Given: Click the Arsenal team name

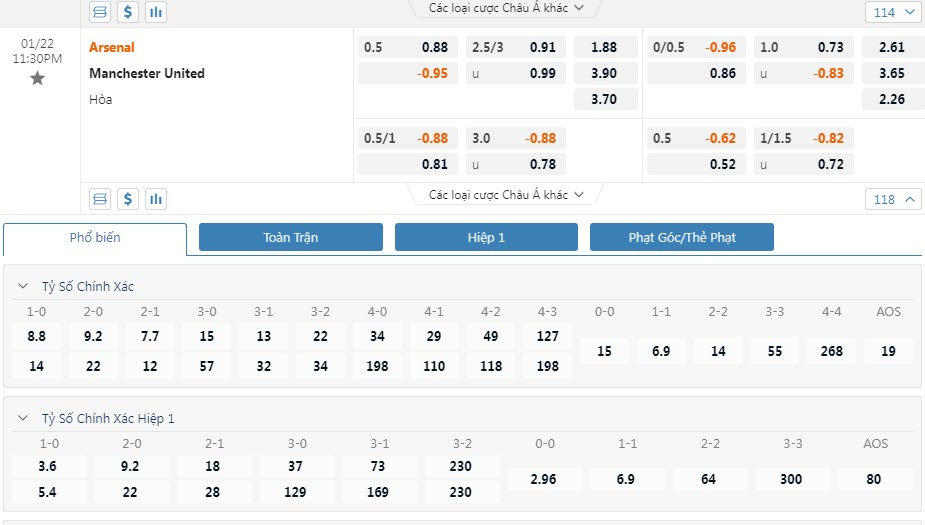Looking at the screenshot, I should click(112, 47).
